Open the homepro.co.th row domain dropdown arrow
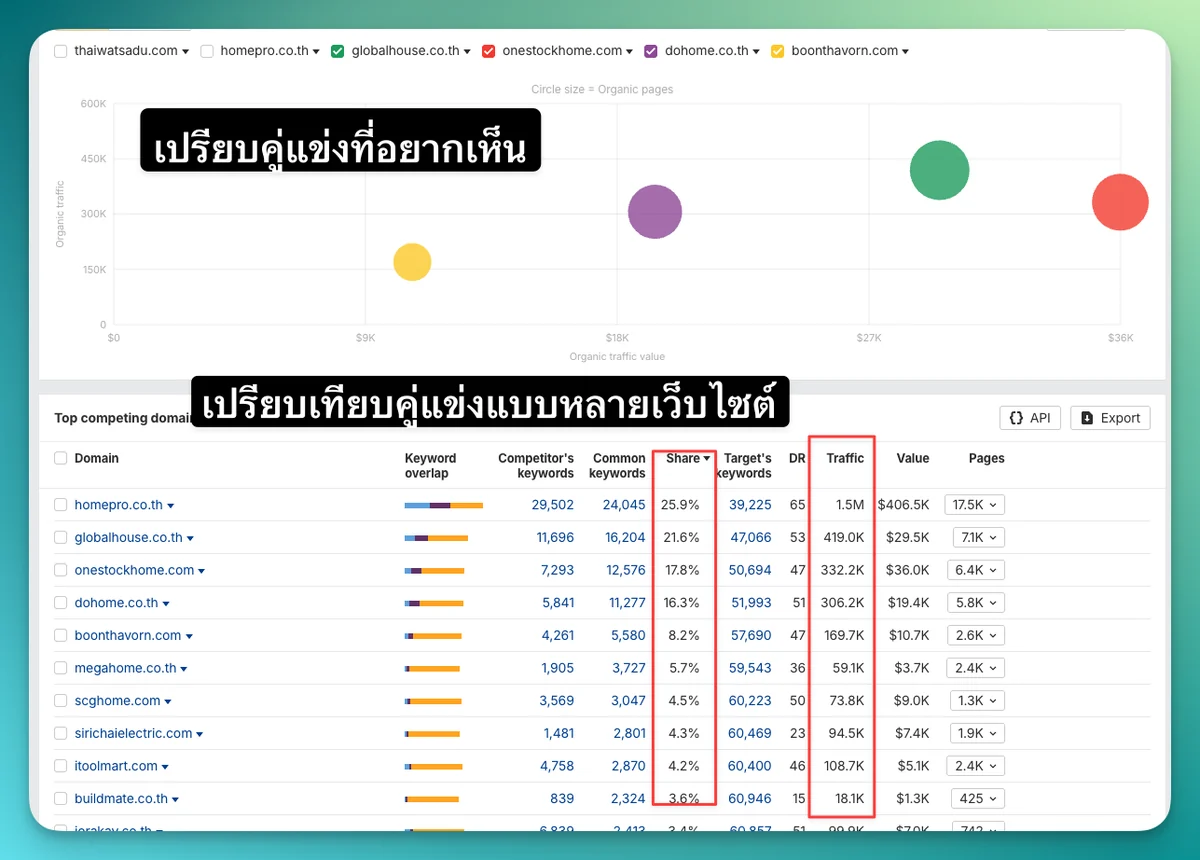Image resolution: width=1200 pixels, height=860 pixels. [171, 506]
